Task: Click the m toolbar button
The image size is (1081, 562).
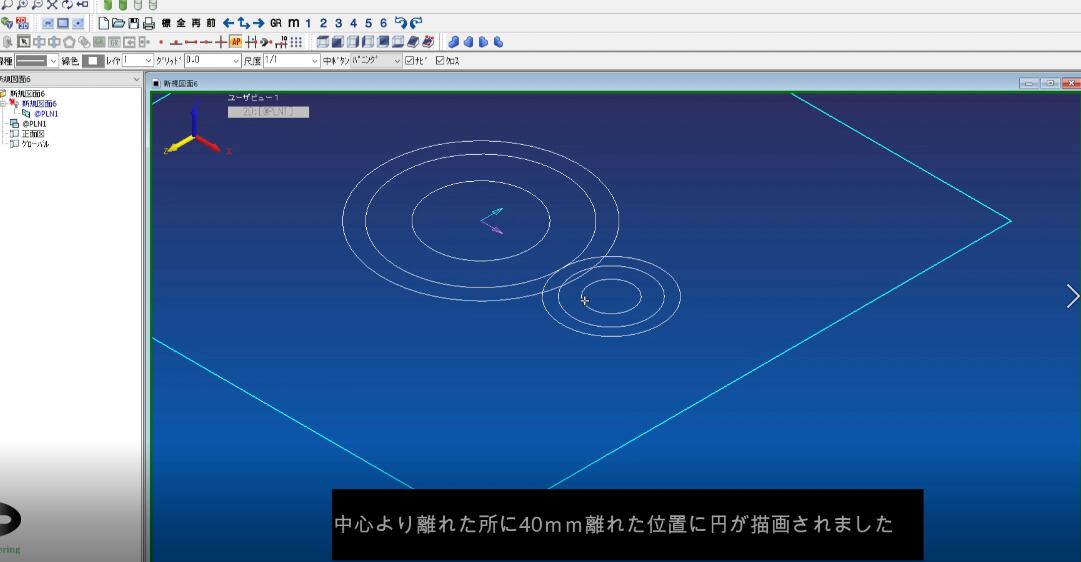Action: [294, 23]
